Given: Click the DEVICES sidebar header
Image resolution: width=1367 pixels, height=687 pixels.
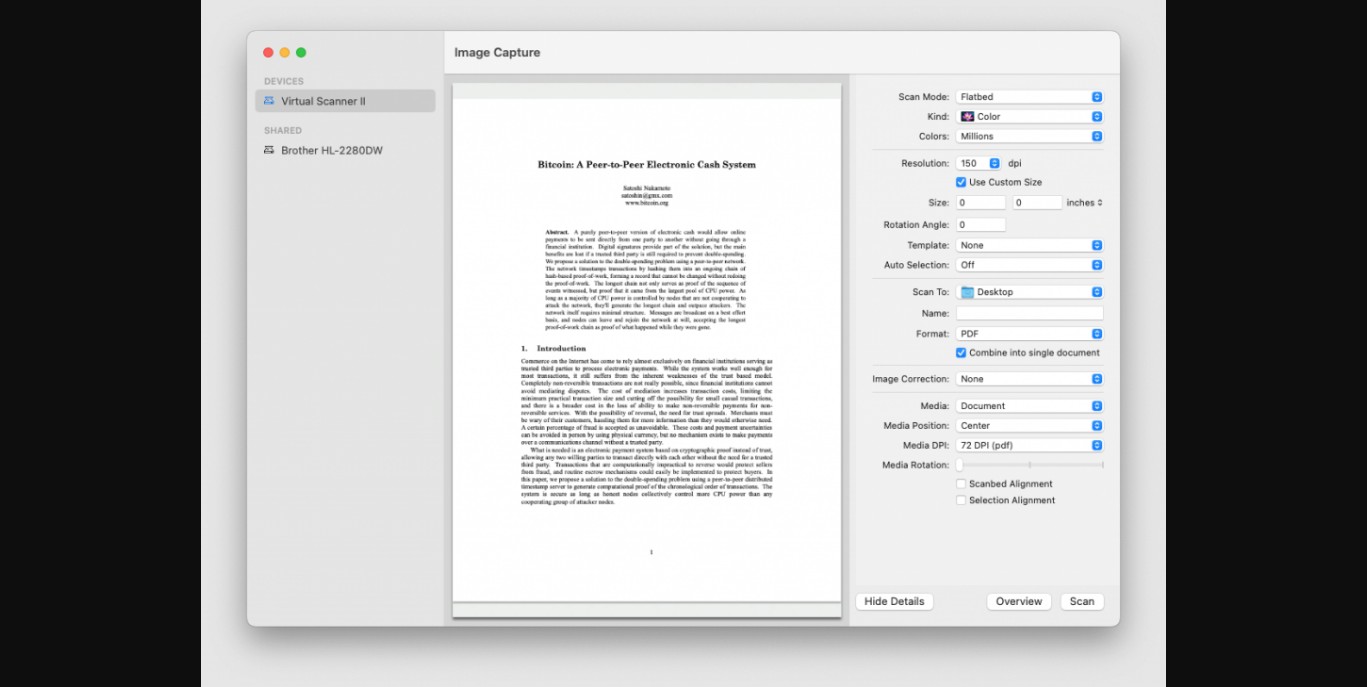Looking at the screenshot, I should 284,81.
